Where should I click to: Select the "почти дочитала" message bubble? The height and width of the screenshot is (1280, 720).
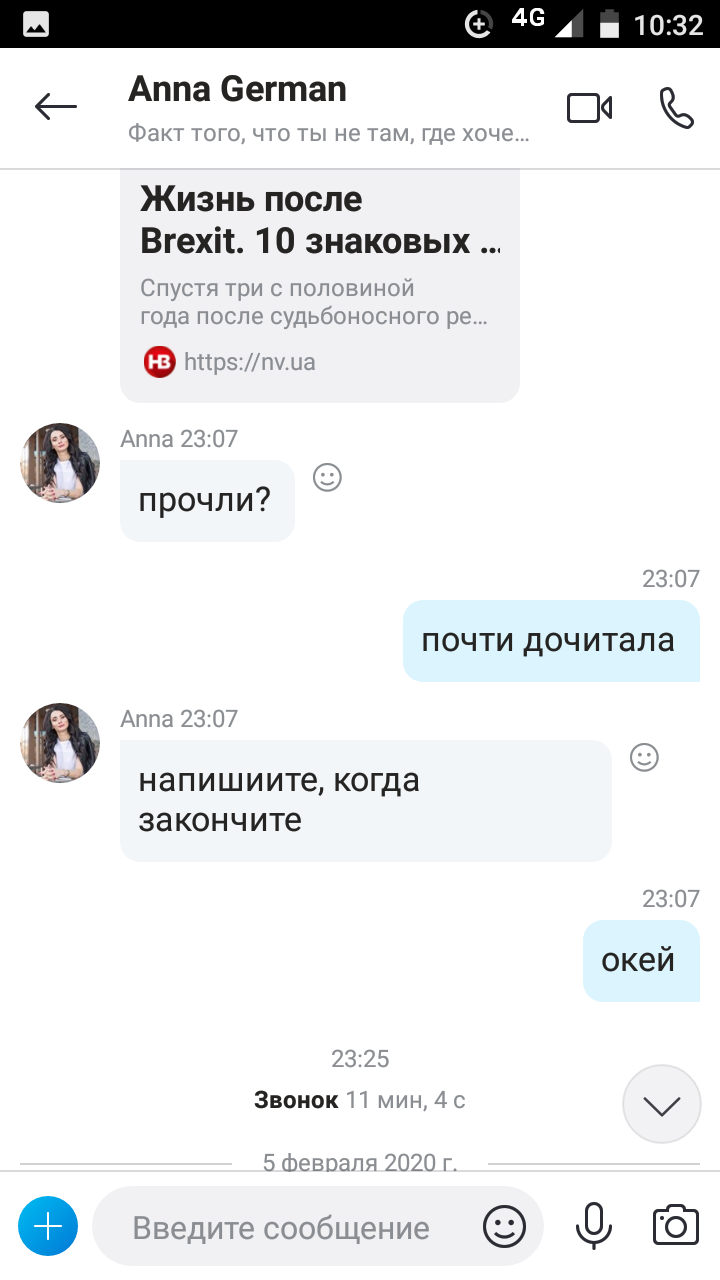(551, 641)
